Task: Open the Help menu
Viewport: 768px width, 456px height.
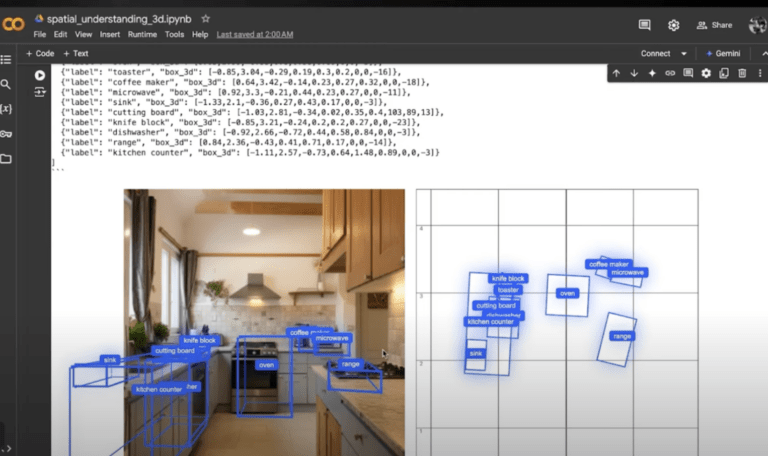Action: [200, 34]
